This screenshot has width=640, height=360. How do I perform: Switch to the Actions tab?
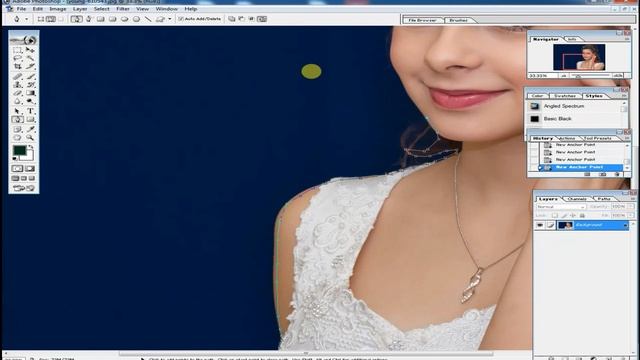[567, 138]
